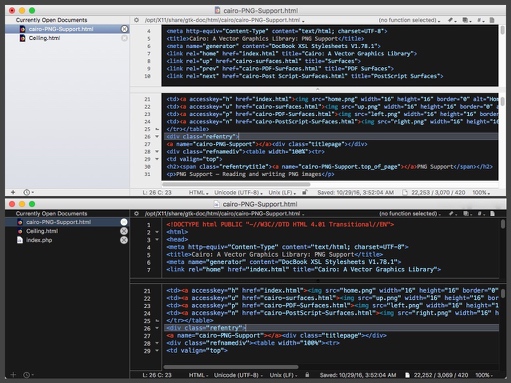Toggle the lock icon in the bottom window status bar
Viewport: 511px width, 383px height.
[x=307, y=375]
